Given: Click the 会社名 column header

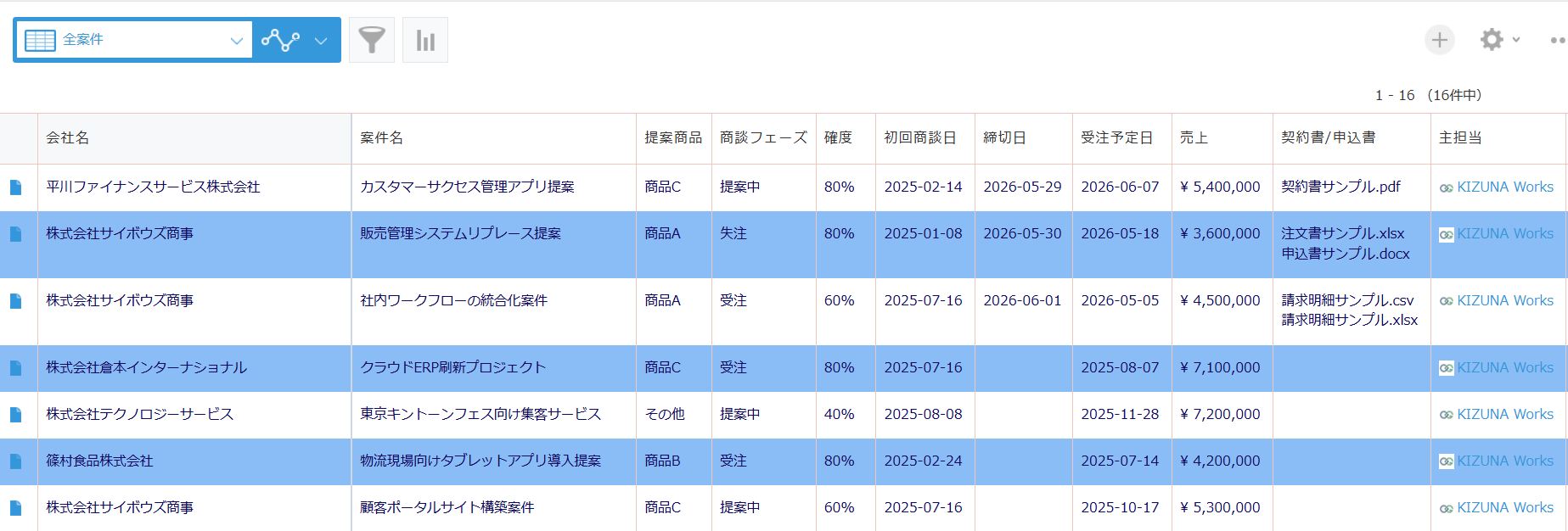Looking at the screenshot, I should [194, 138].
